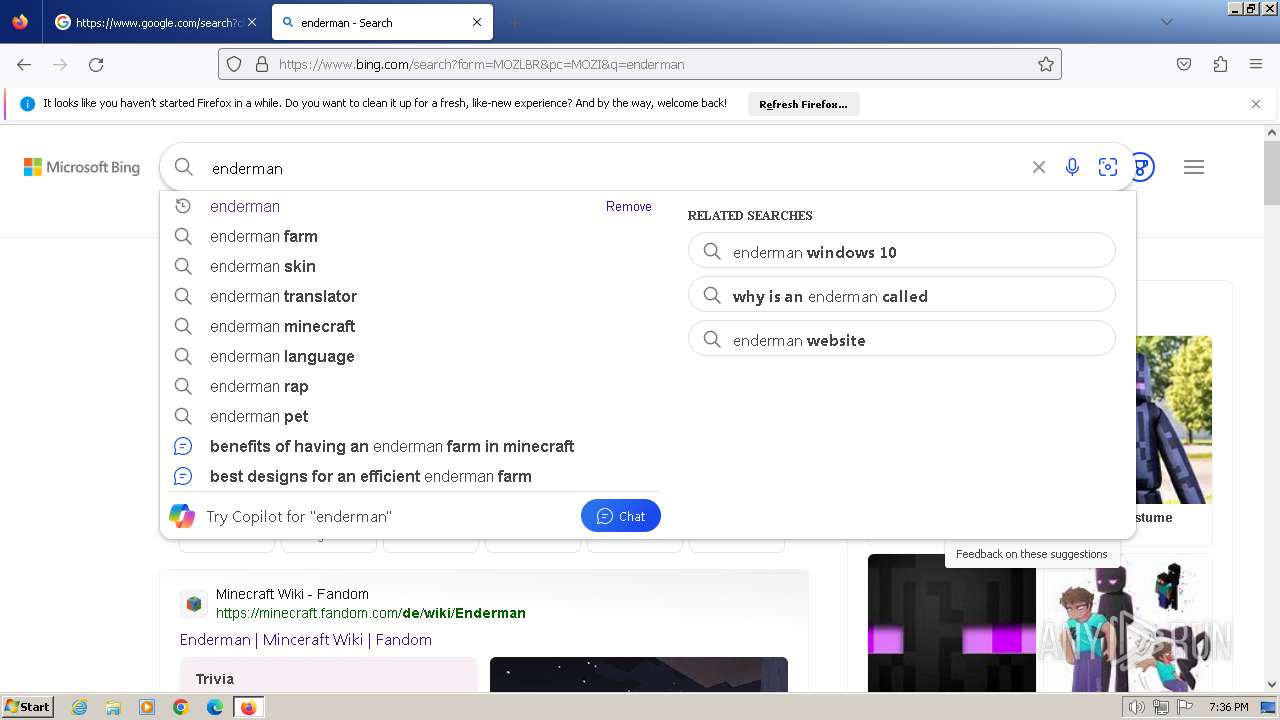Launch Windows Media Player from taskbar
This screenshot has width=1280, height=720.
[147, 707]
